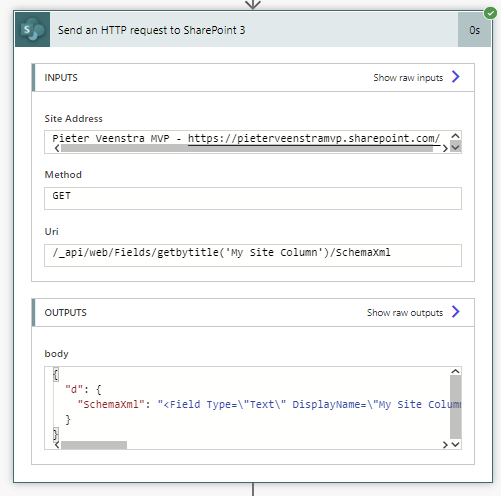Click Site Address scroll right arrow
The width and height of the screenshot is (501, 496).
click(445, 148)
